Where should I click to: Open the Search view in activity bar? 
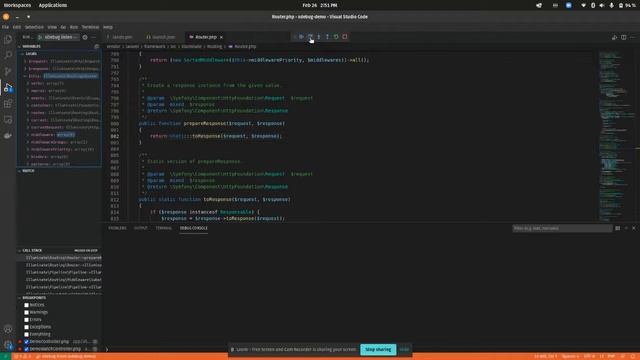8,55
